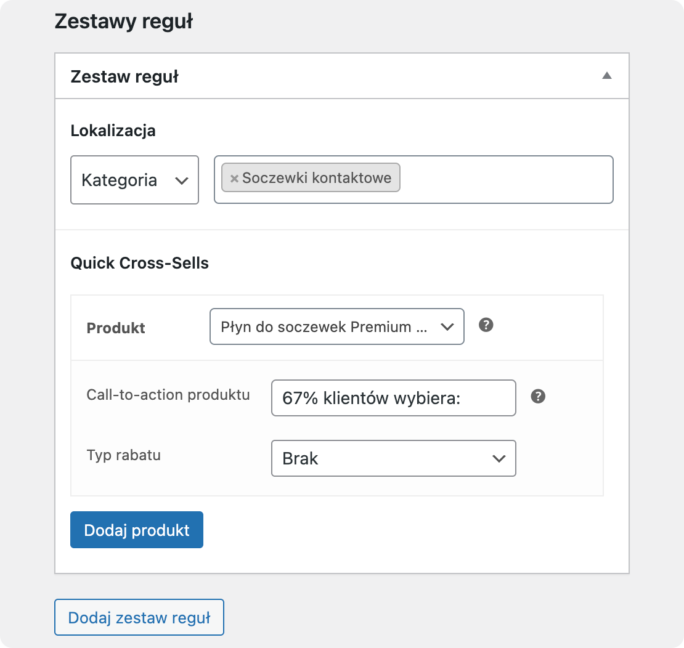Viewport: 684px width, 648px height.
Task: Click the Call-to-action produktu label
Action: coord(168,394)
